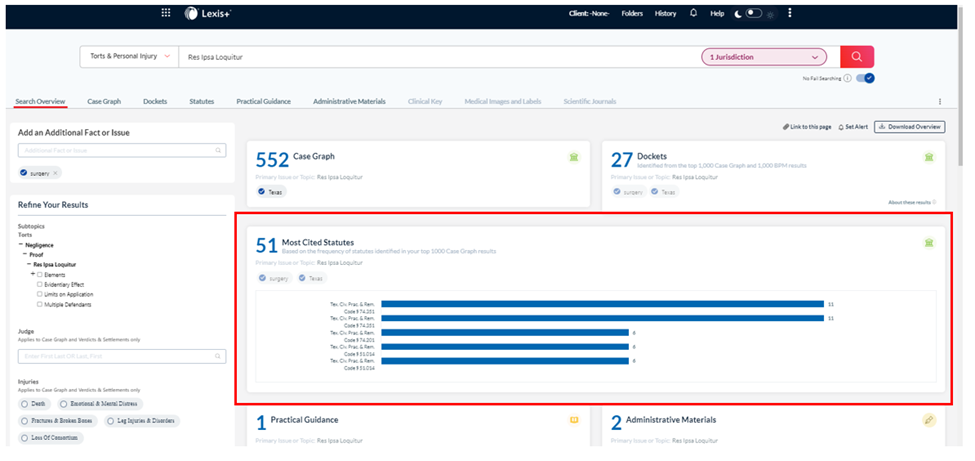Select Emotional & Mental Distress injury option
The image size is (975, 461).
99,404
